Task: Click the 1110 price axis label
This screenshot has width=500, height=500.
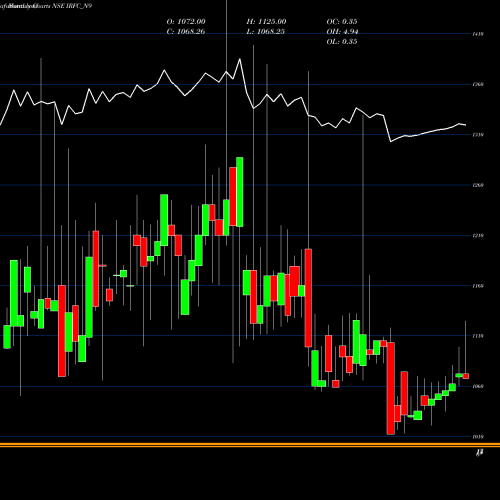Action: pos(478,336)
